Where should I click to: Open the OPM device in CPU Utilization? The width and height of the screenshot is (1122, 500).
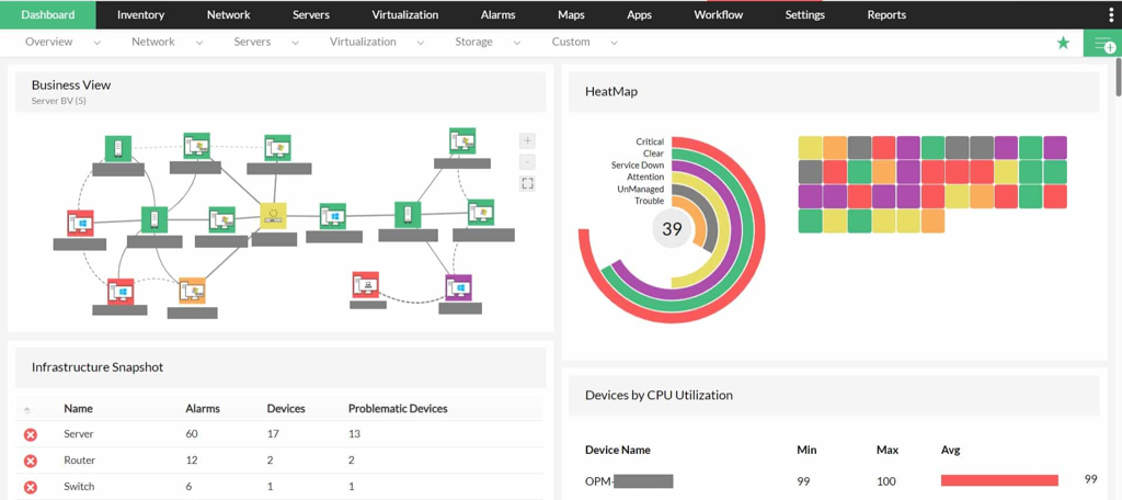[628, 481]
